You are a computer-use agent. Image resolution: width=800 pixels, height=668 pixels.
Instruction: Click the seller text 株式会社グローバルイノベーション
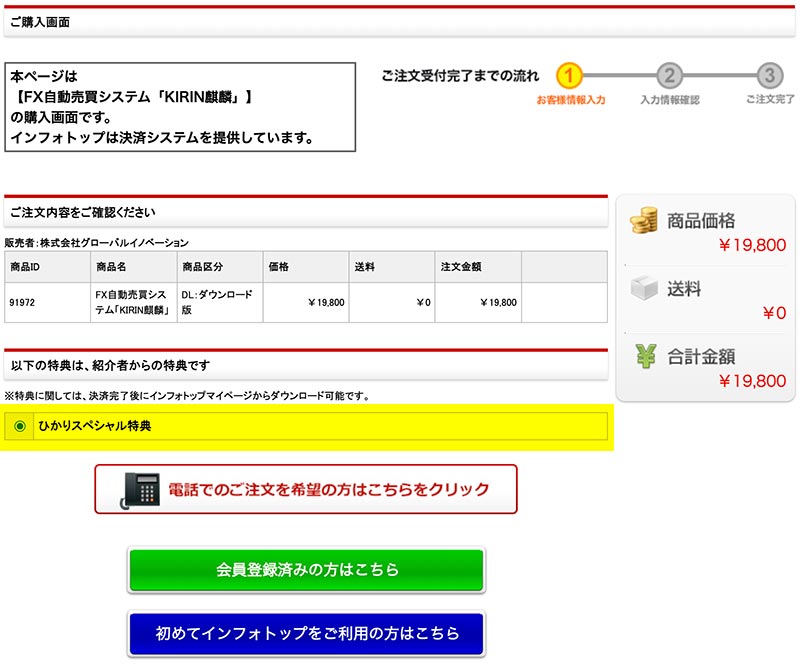click(114, 243)
